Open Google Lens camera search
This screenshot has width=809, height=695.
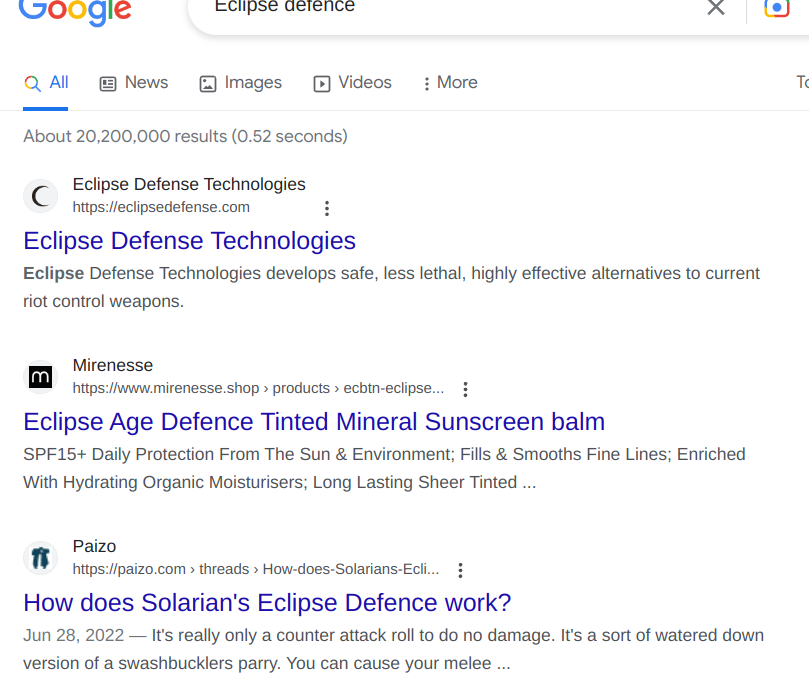click(x=777, y=8)
